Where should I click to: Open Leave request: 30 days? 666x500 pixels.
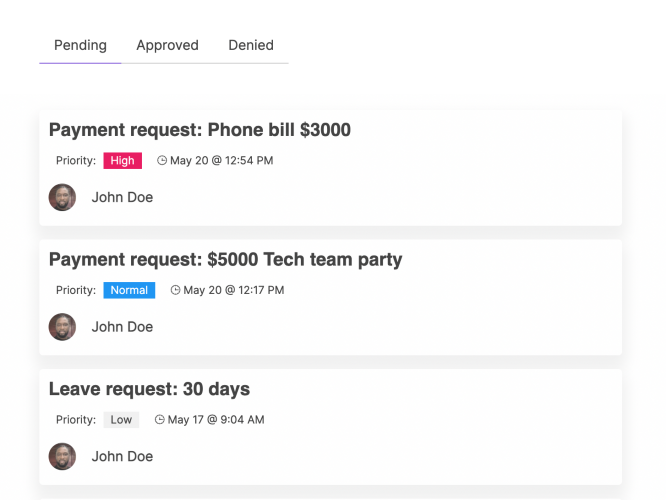click(150, 389)
